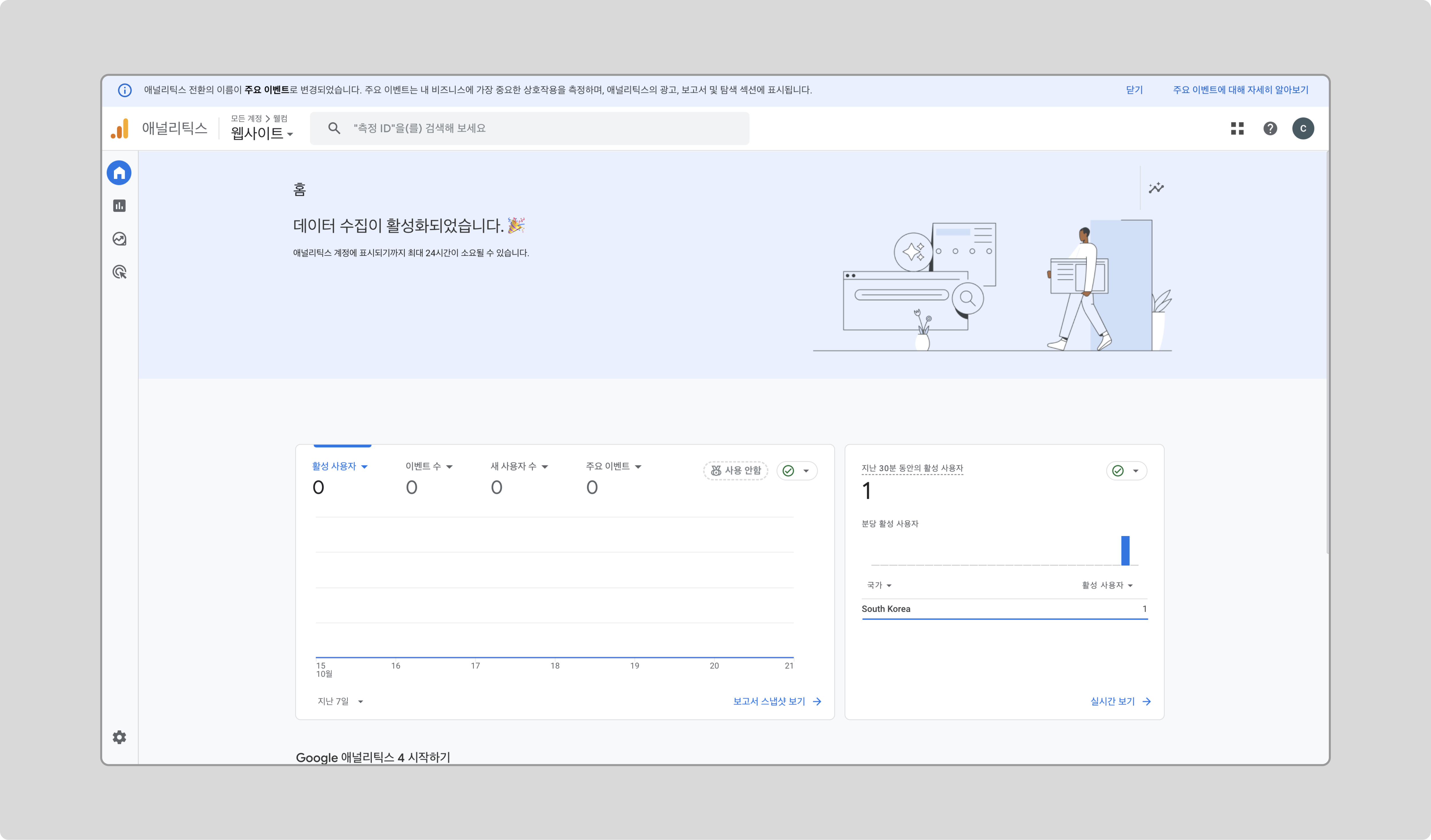Open Admin gear settings icon
Screen dimensions: 1431x840
(x=119, y=737)
